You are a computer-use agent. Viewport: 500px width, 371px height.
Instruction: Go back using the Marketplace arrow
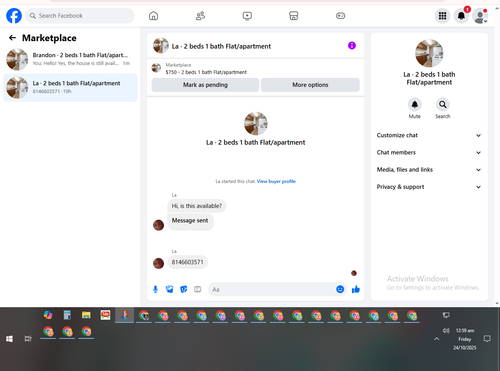point(12,38)
